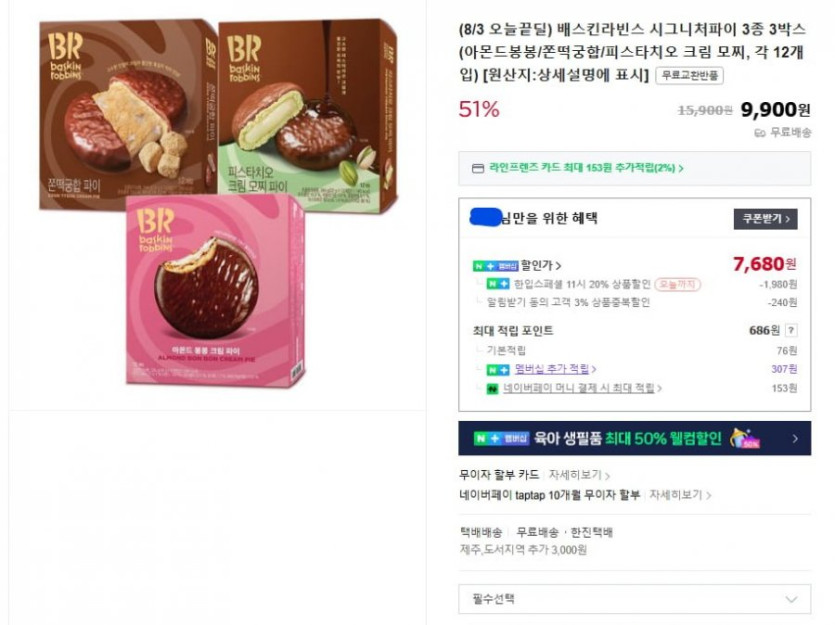Viewport: 835px width, 625px height.
Task: Click the N+ icon beside 한입스페셜 11시 discount
Action: point(498,284)
